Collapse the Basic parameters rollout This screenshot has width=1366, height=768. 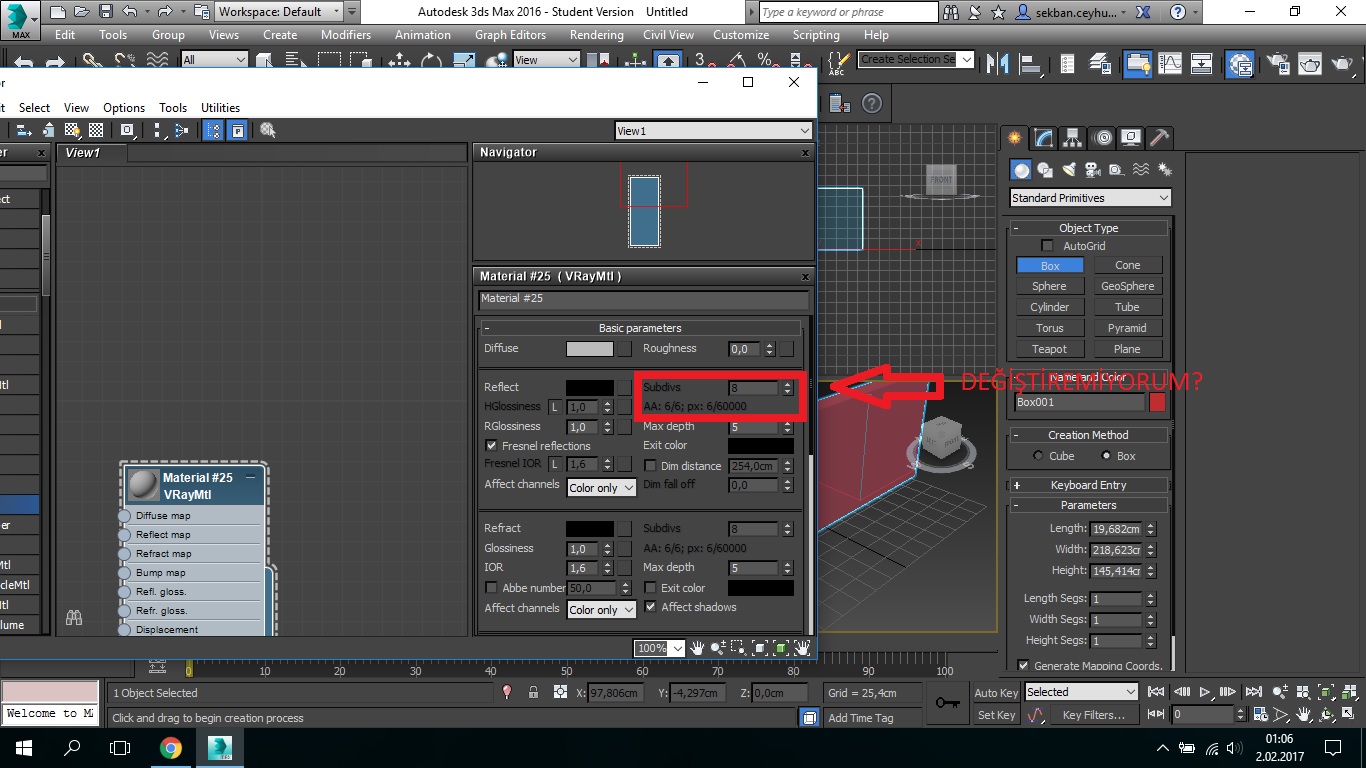pos(640,328)
